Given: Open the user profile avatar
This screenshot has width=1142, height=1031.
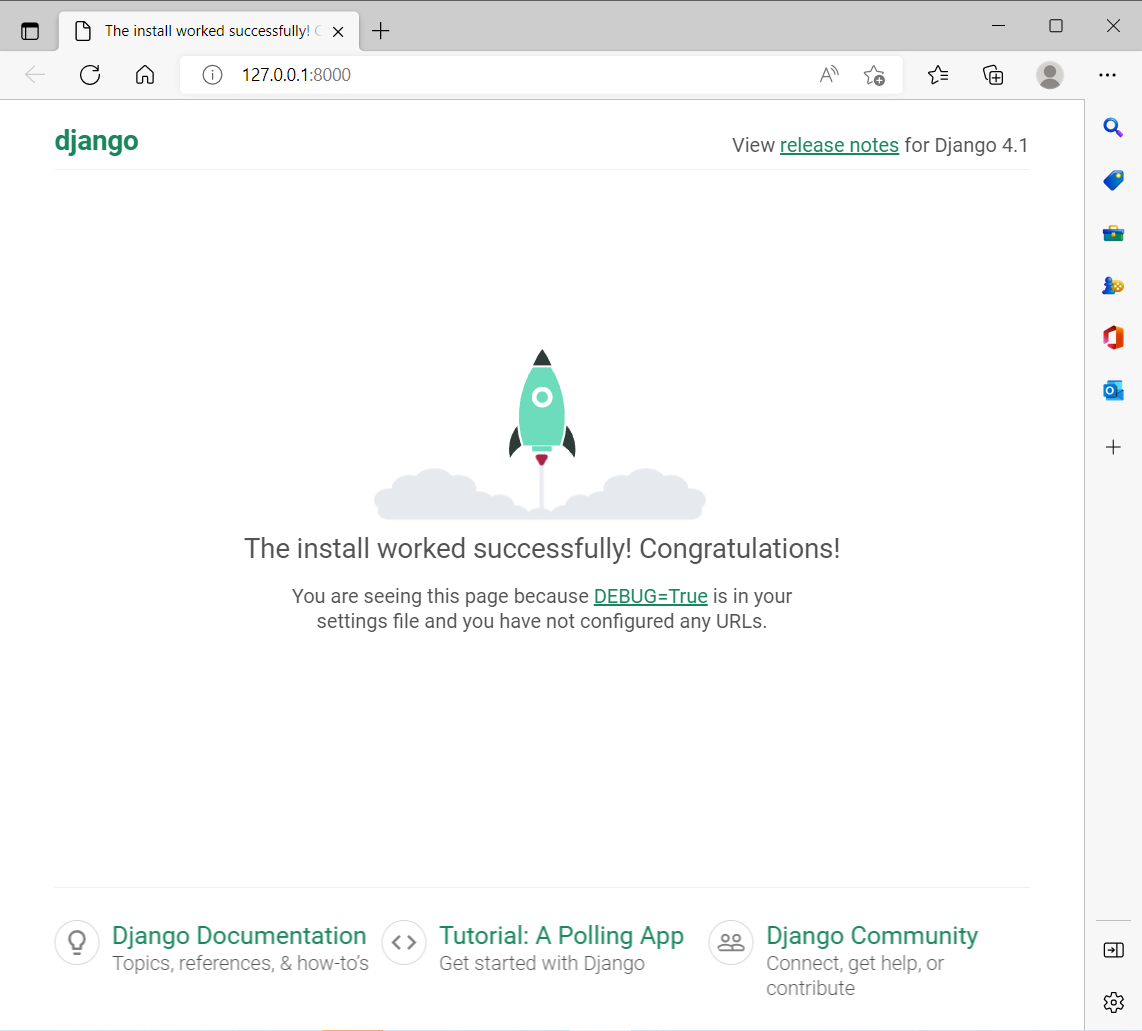Looking at the screenshot, I should point(1050,75).
